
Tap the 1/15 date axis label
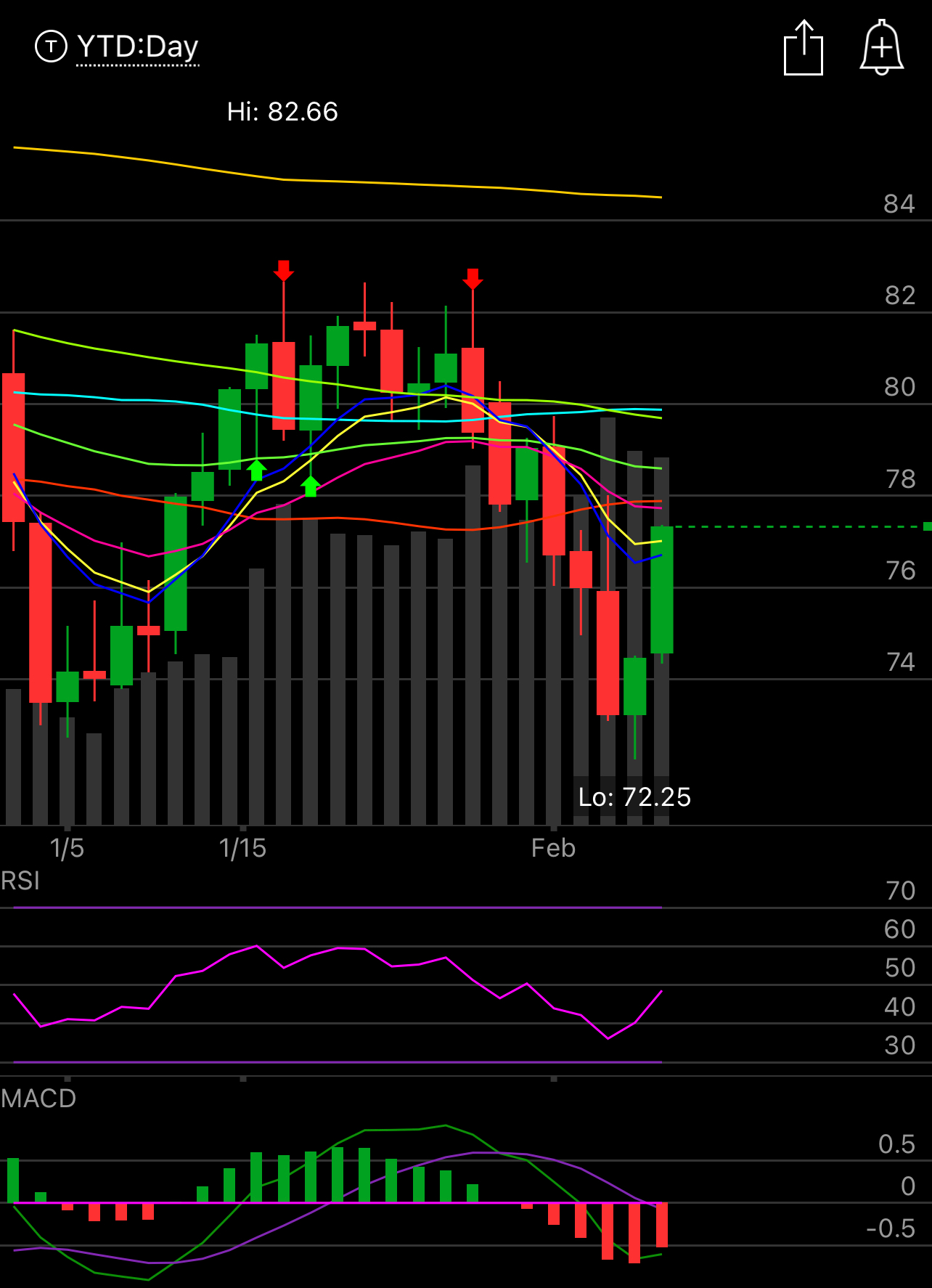click(242, 848)
